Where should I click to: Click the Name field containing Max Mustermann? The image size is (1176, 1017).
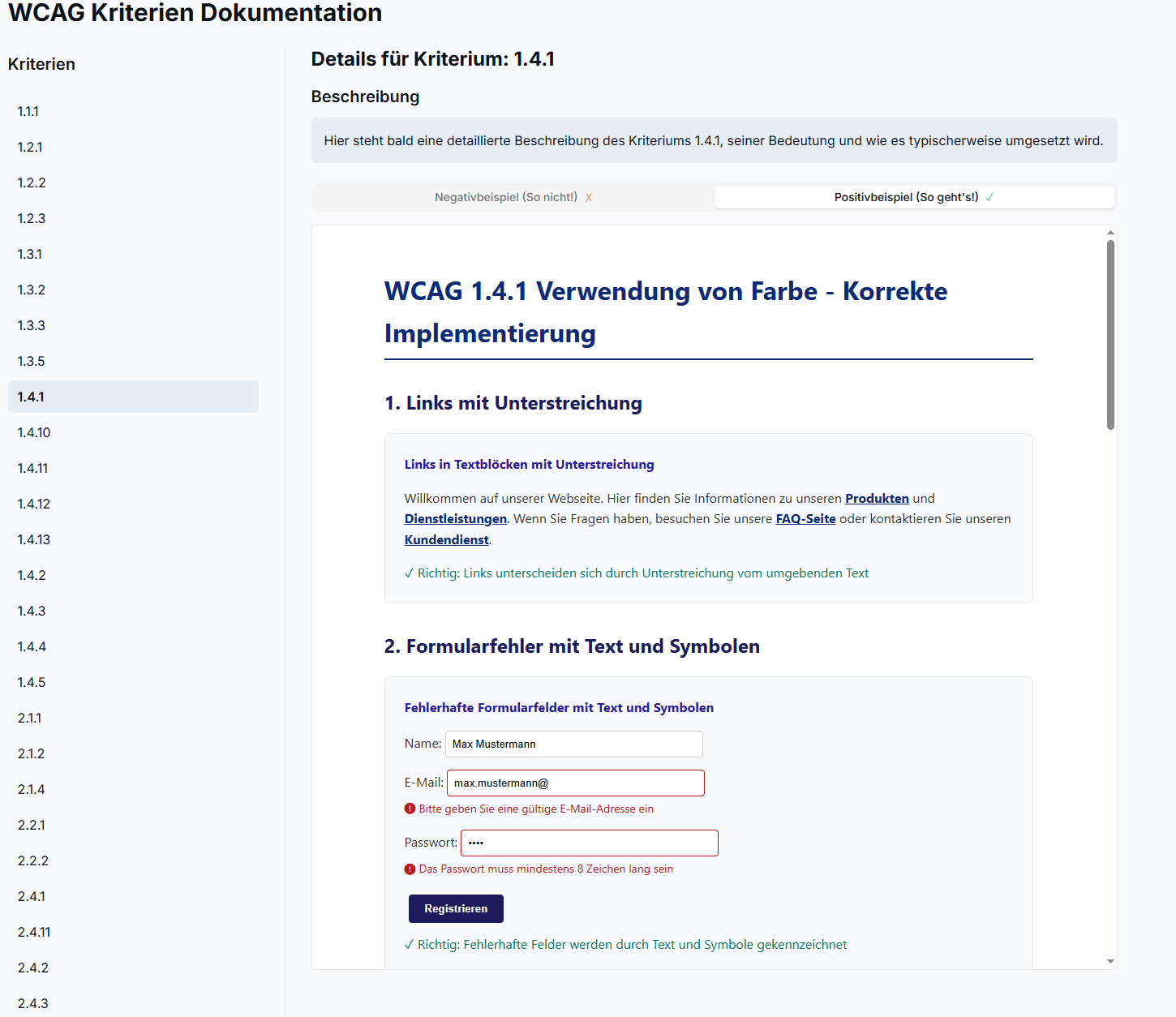(x=573, y=744)
